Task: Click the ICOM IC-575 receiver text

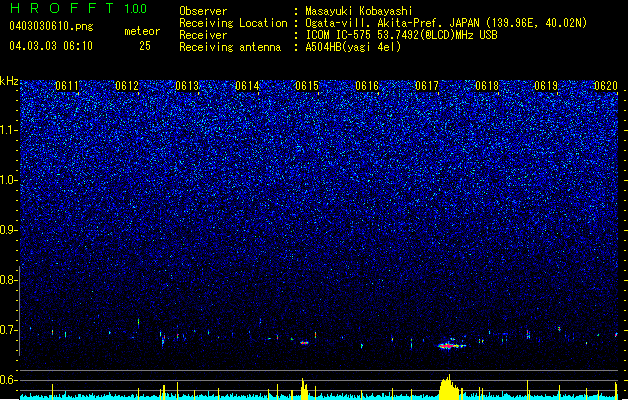Action: (x=401, y=35)
